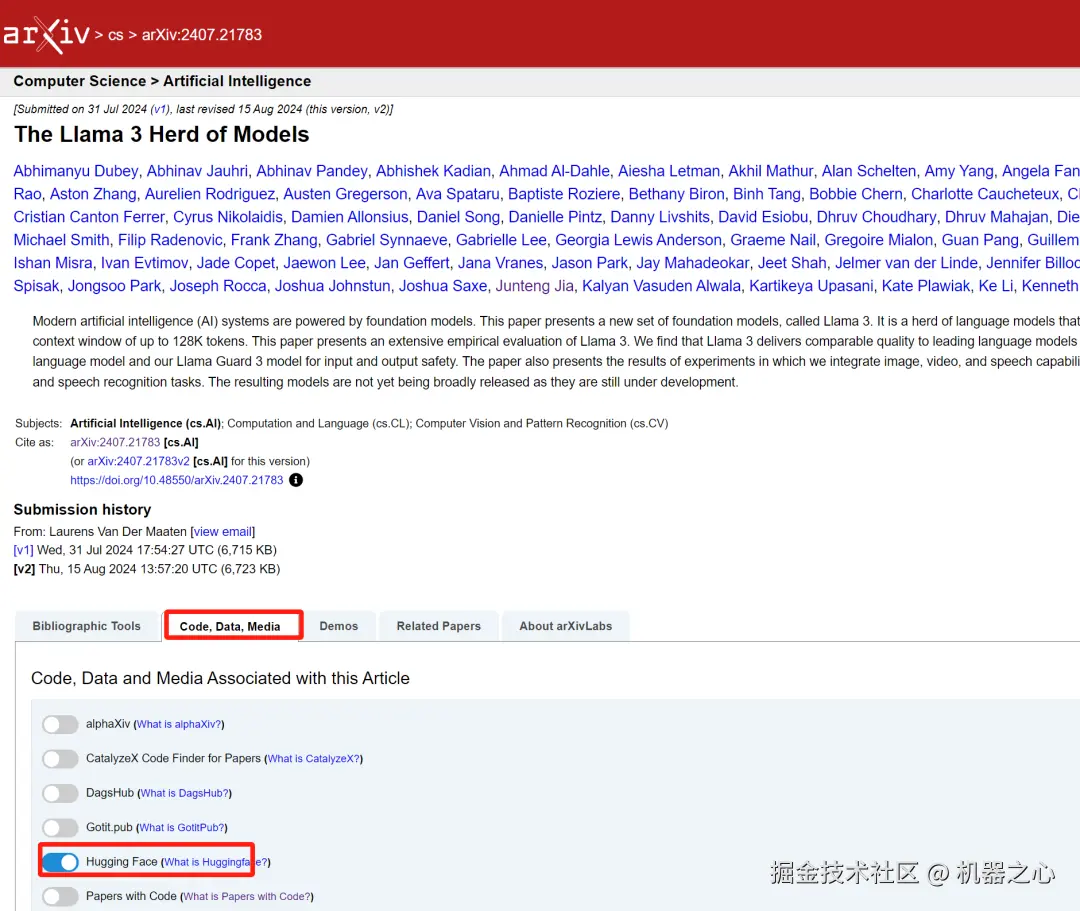Turn on the DagsHub toggle
Screen dimensions: 1080x911
[x=60, y=793]
